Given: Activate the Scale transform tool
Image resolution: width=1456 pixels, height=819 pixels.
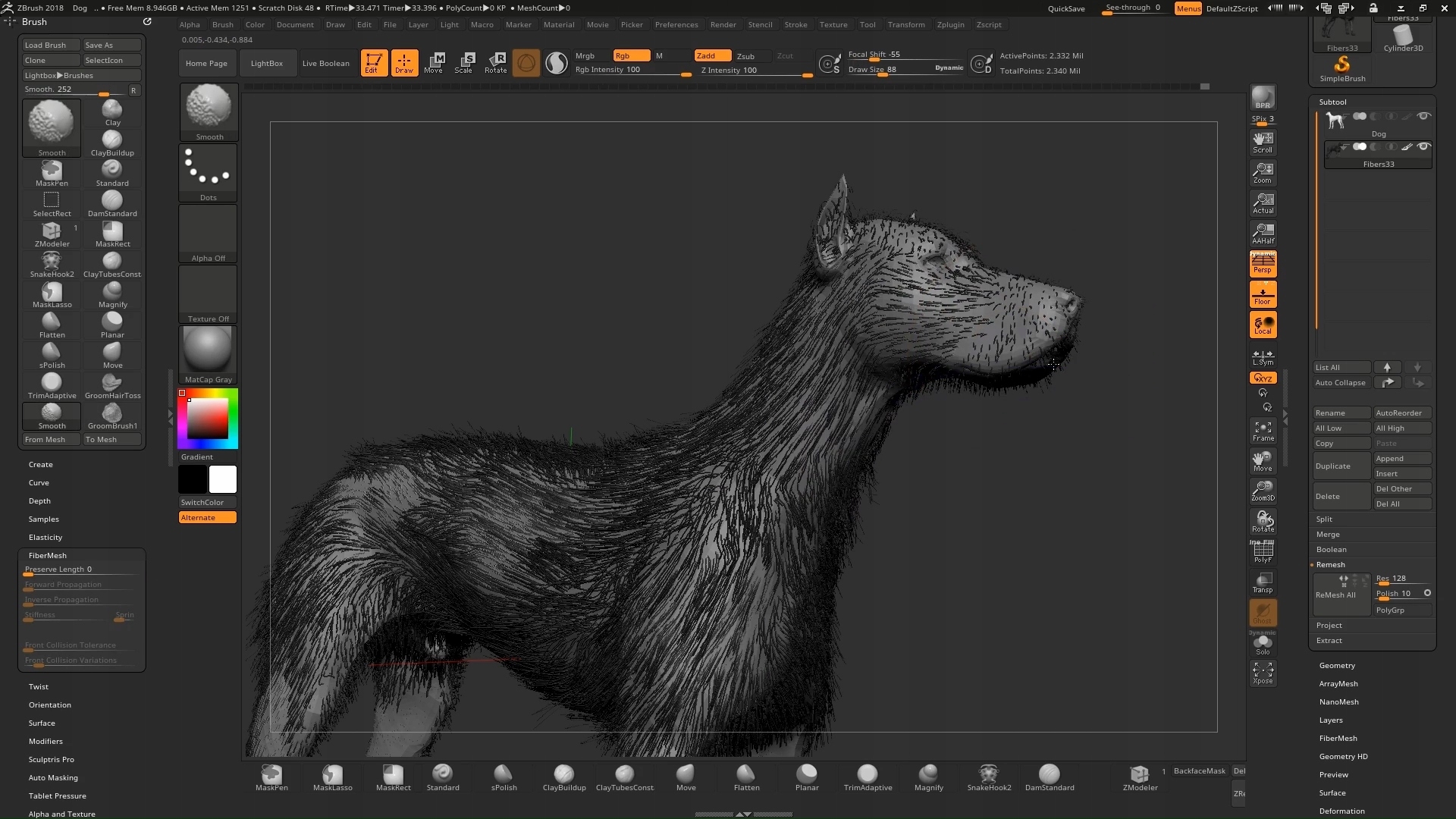Looking at the screenshot, I should [x=463, y=63].
